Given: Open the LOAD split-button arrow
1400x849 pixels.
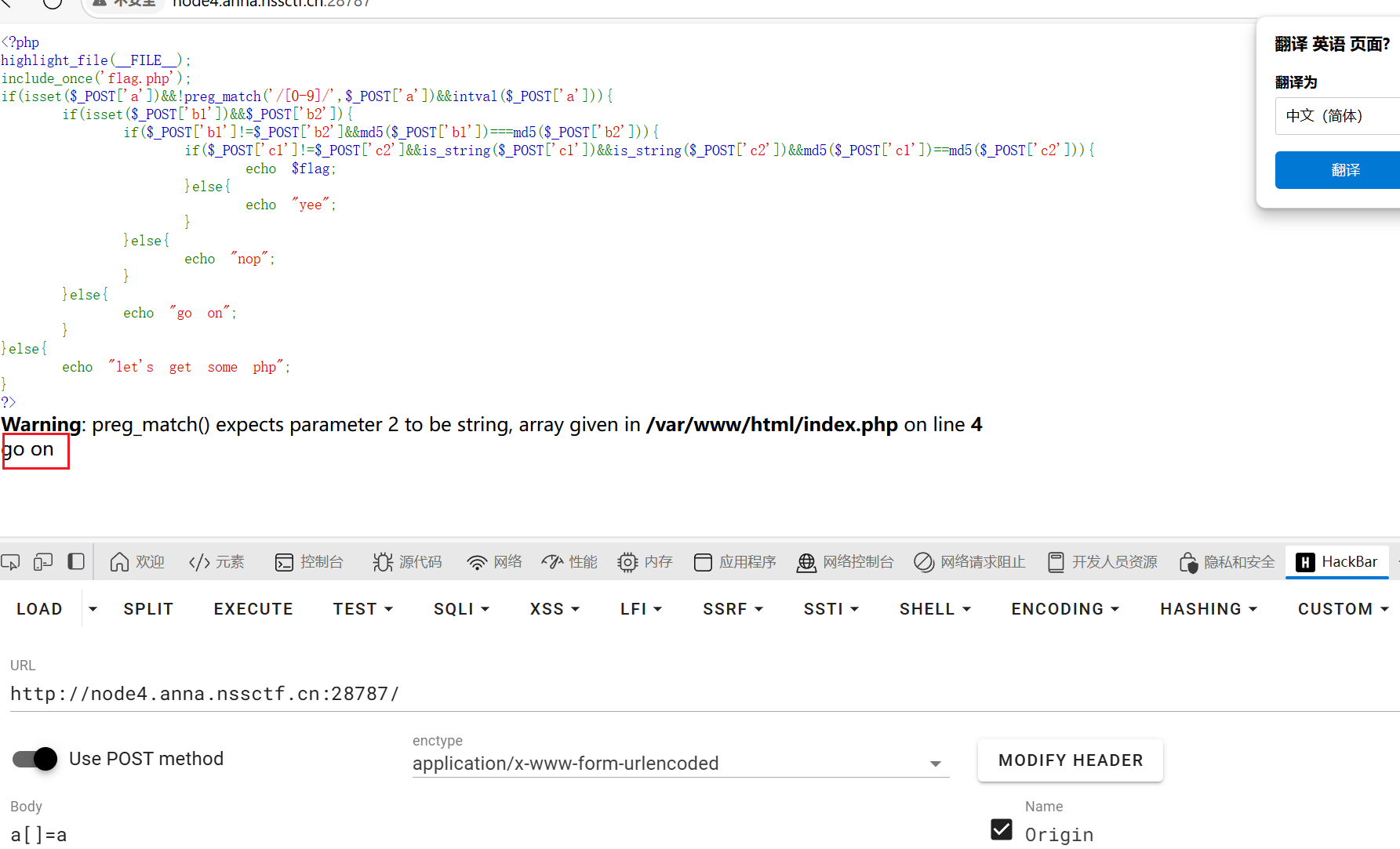Looking at the screenshot, I should pos(93,609).
